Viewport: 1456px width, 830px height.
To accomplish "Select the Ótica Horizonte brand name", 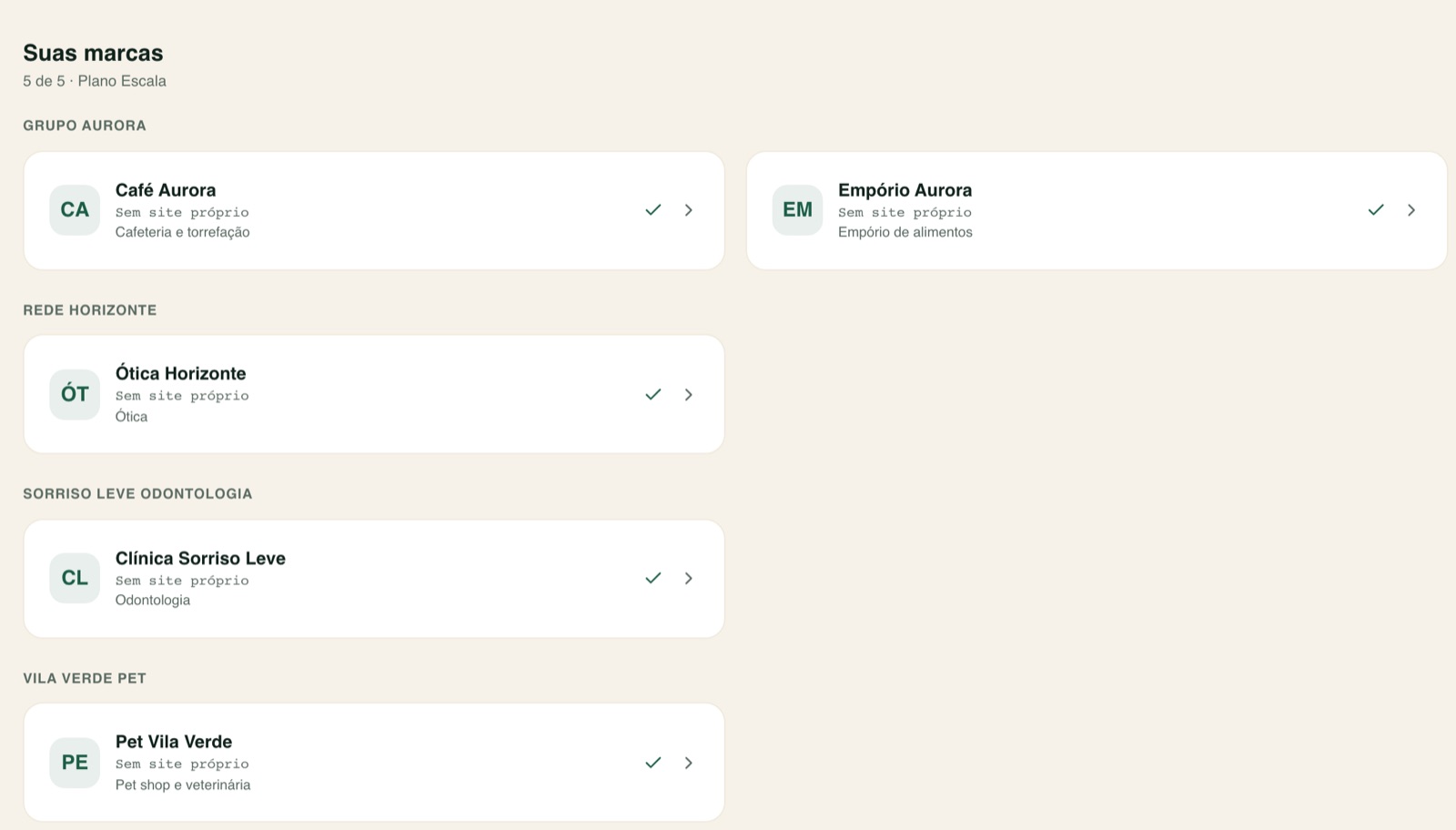I will (x=180, y=373).
